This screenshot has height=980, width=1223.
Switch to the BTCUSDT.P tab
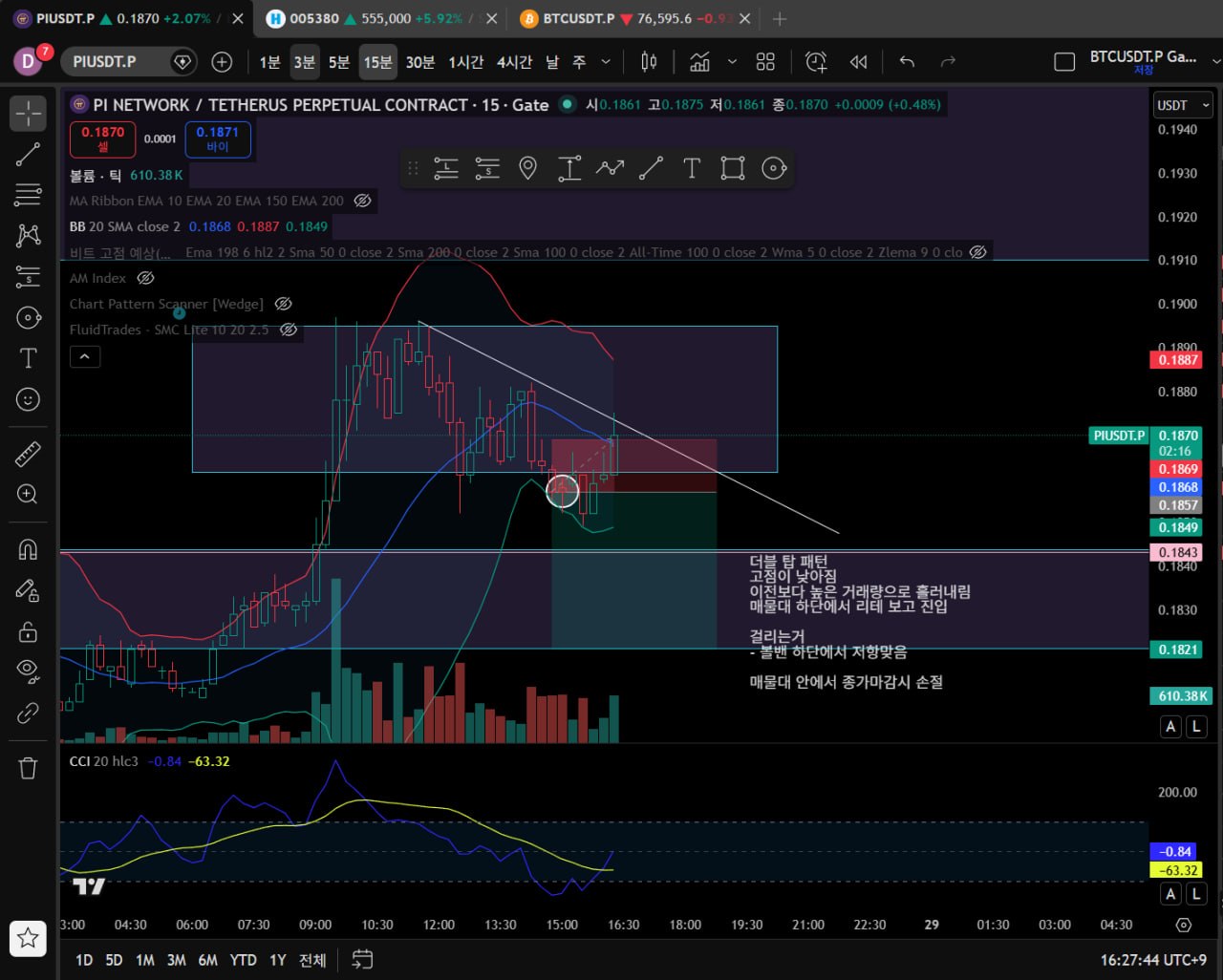pyautogui.click(x=633, y=18)
